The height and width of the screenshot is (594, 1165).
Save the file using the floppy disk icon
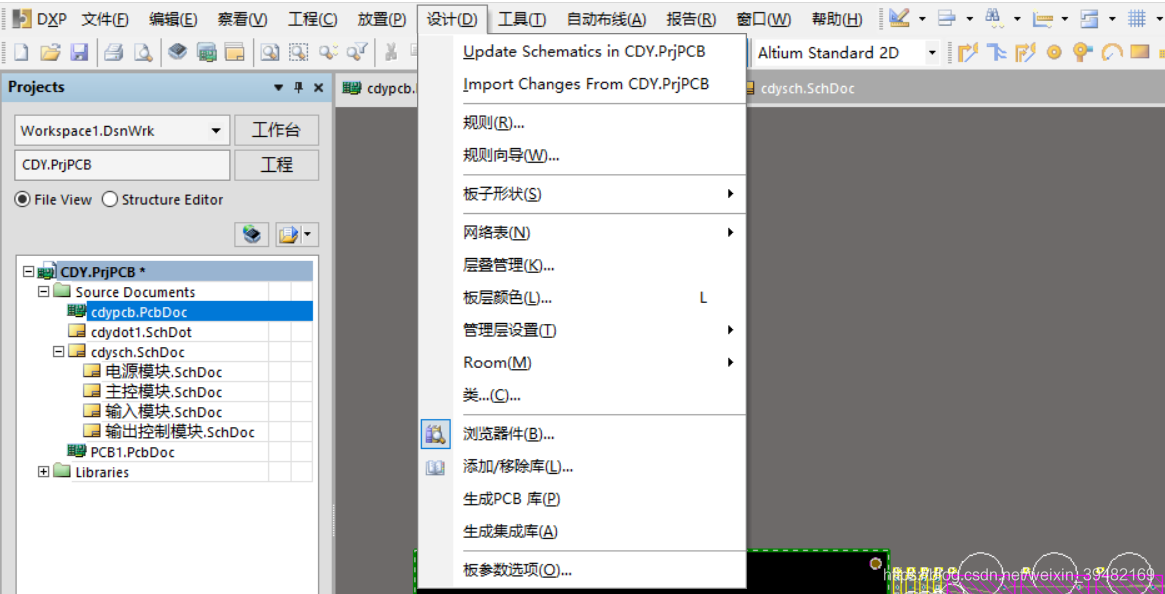78,52
